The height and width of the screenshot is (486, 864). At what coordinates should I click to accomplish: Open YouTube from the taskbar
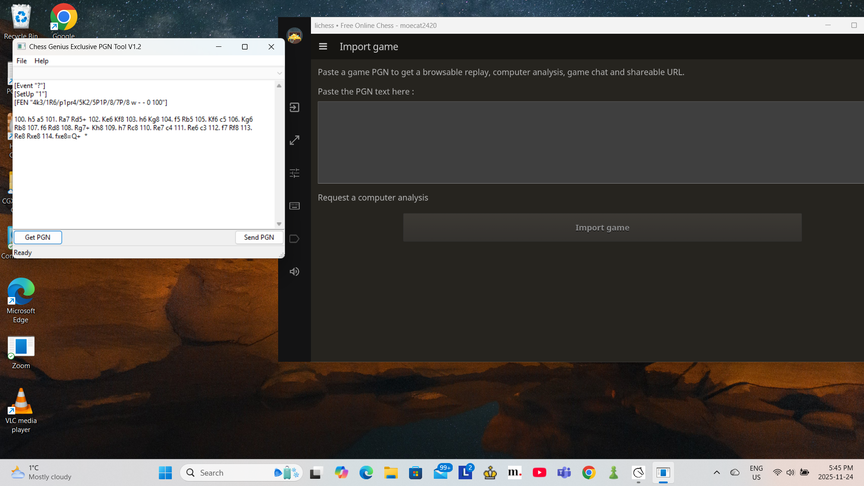coord(539,473)
